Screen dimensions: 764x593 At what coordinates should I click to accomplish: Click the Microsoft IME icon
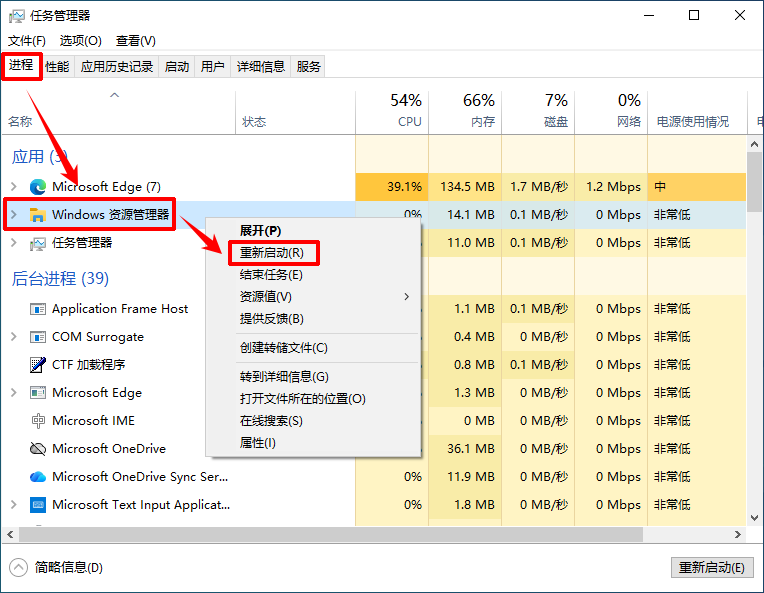tap(38, 421)
